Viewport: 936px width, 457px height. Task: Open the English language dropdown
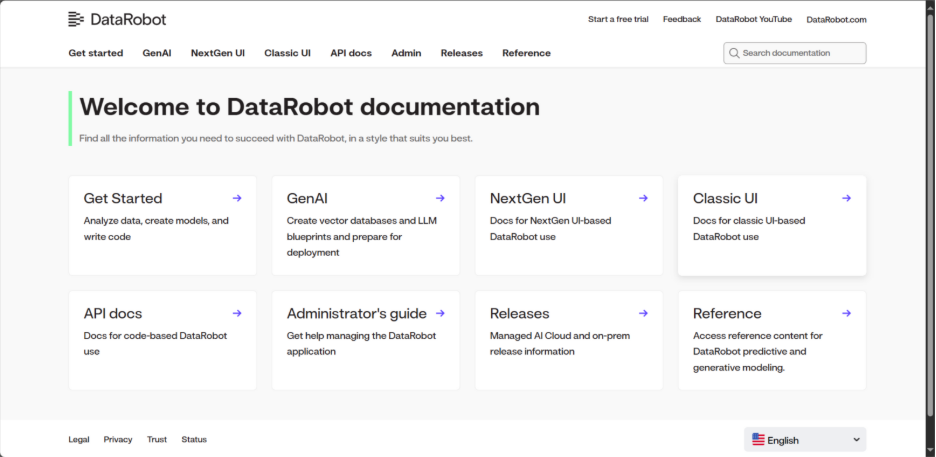pos(805,440)
